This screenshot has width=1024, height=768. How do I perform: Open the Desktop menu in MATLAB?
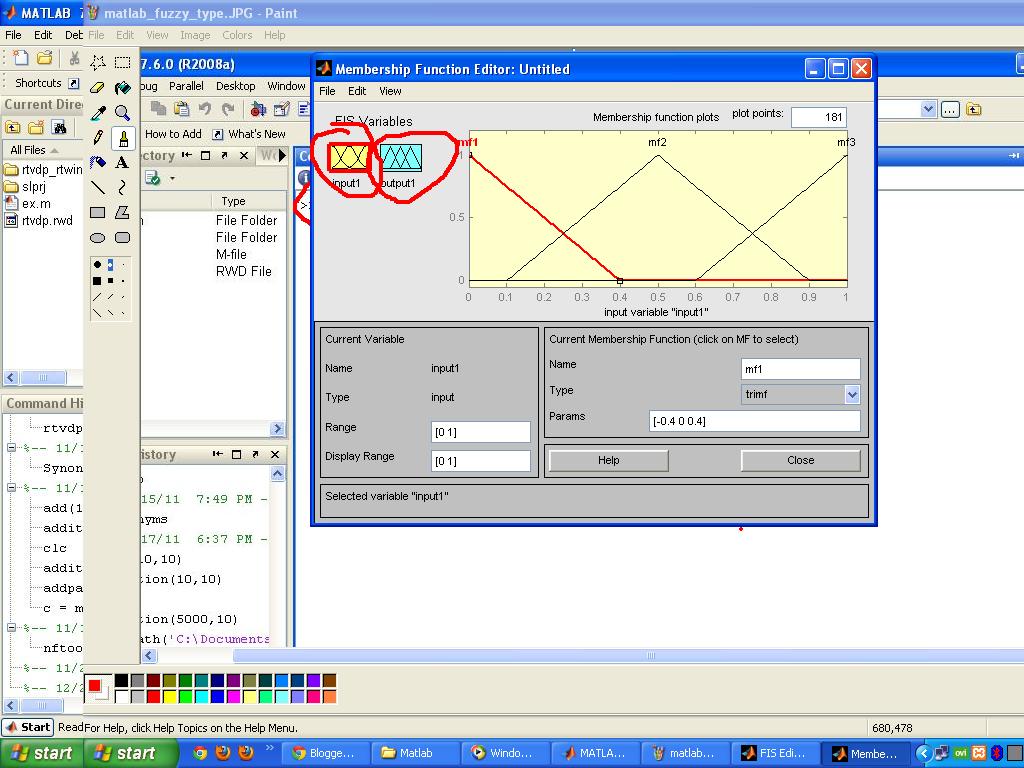236,86
